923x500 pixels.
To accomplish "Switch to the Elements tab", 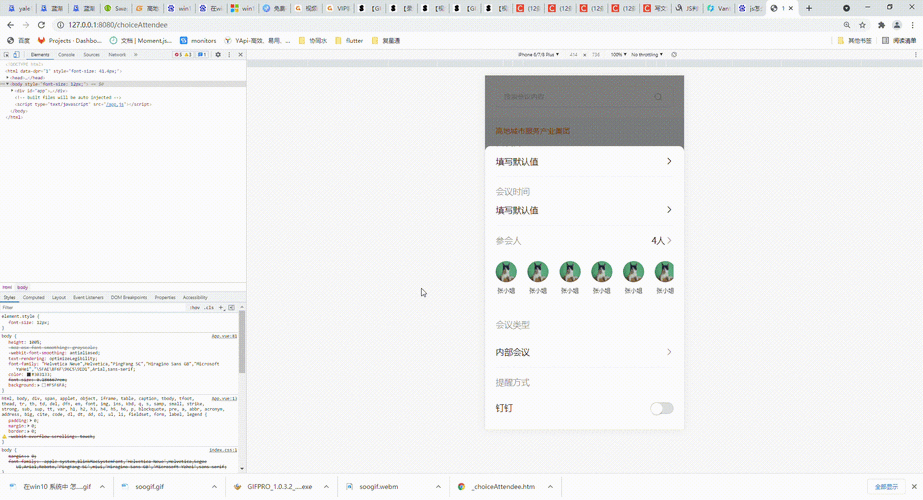I will click(40, 55).
